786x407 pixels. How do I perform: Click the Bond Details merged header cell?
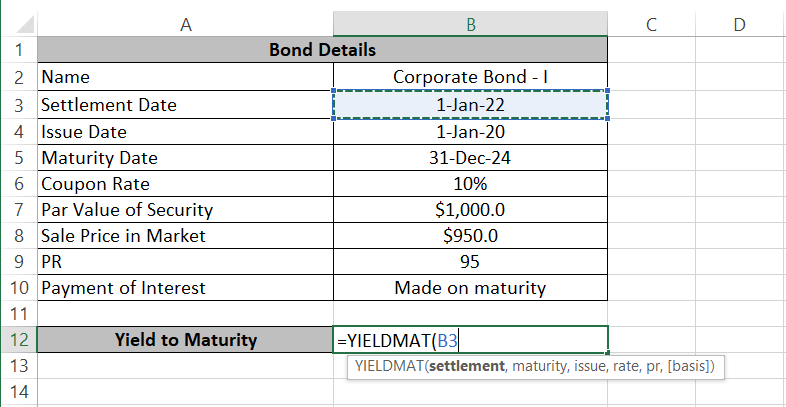click(322, 50)
